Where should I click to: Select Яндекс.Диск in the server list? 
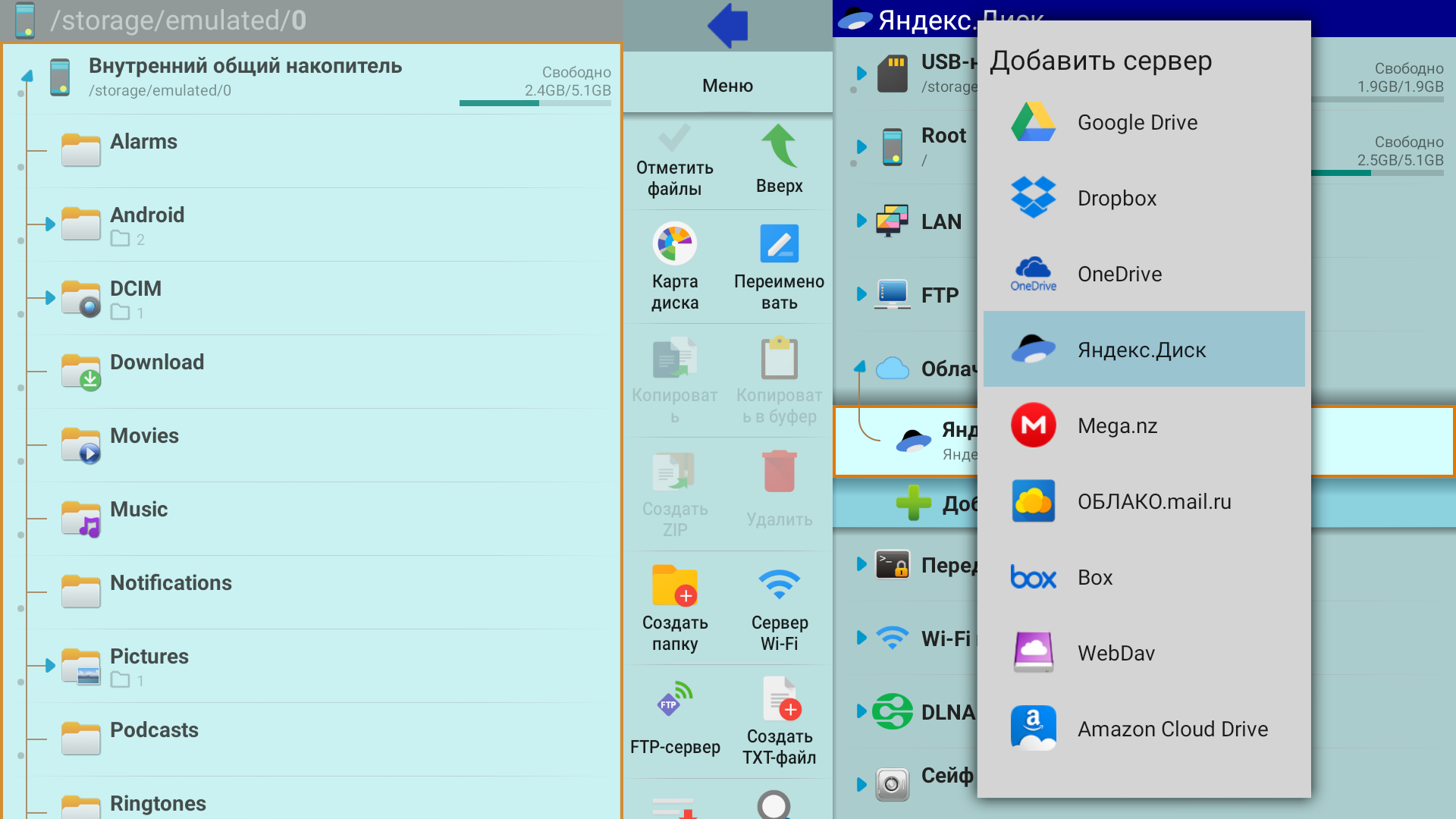pyautogui.click(x=1144, y=350)
